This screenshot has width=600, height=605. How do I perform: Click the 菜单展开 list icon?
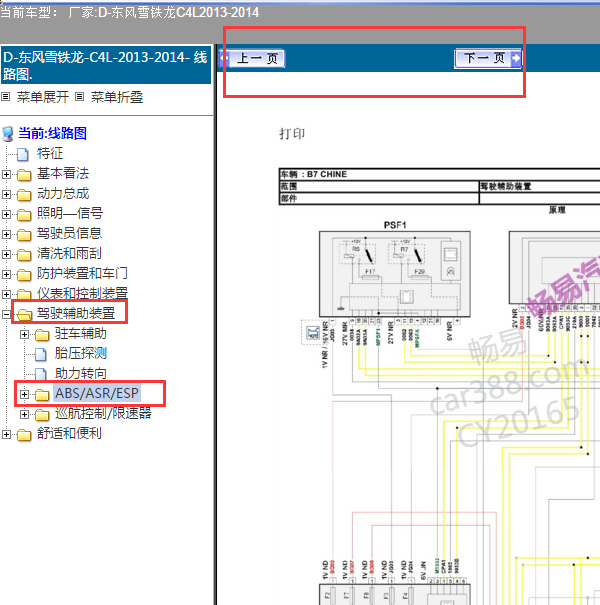5,96
